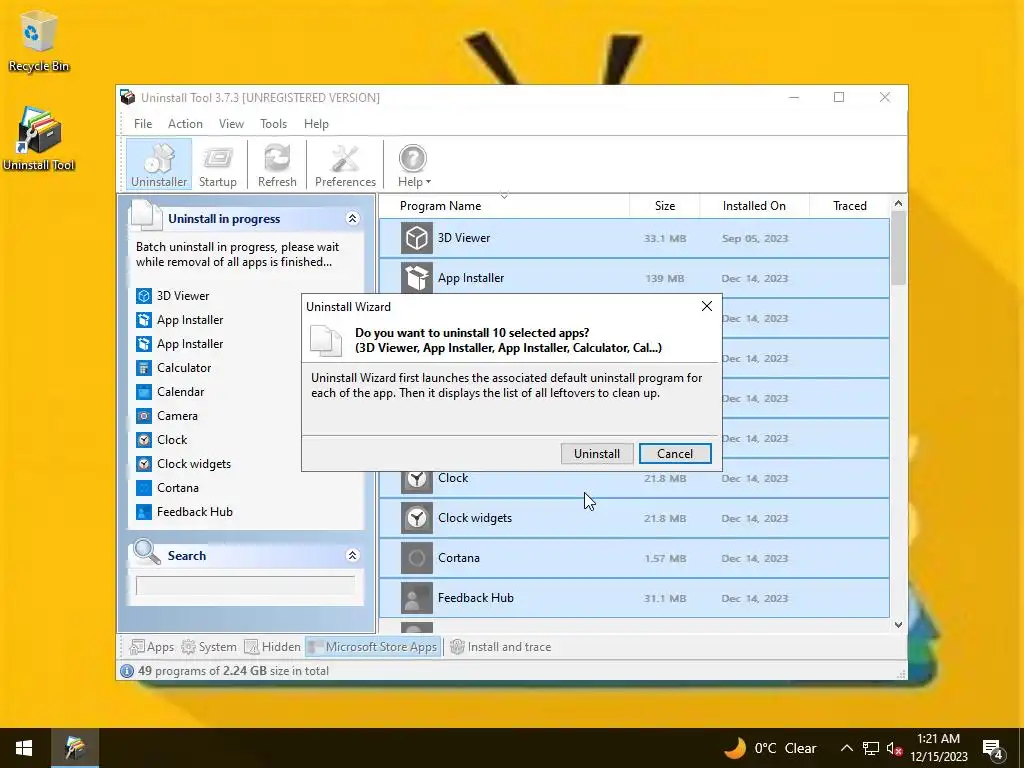Open the Recycle Bin desktop icon
The image size is (1024, 768).
(39, 40)
